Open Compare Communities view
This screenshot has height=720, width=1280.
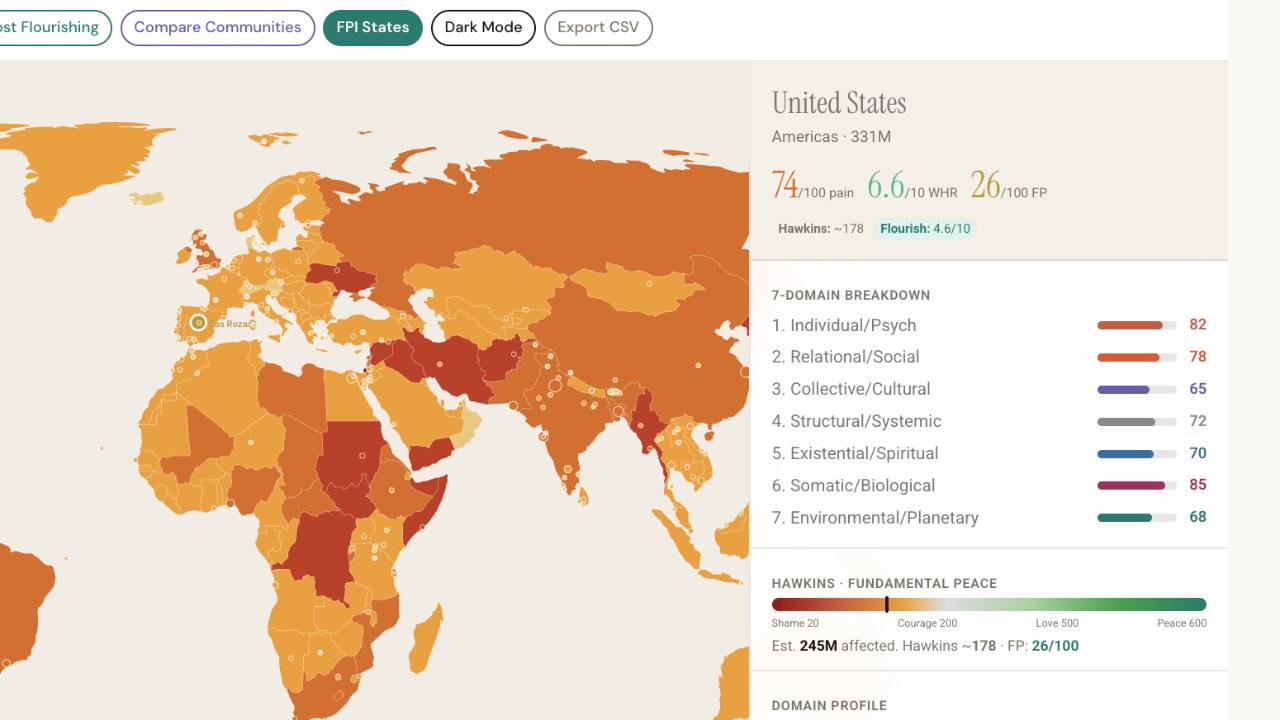pyautogui.click(x=217, y=27)
